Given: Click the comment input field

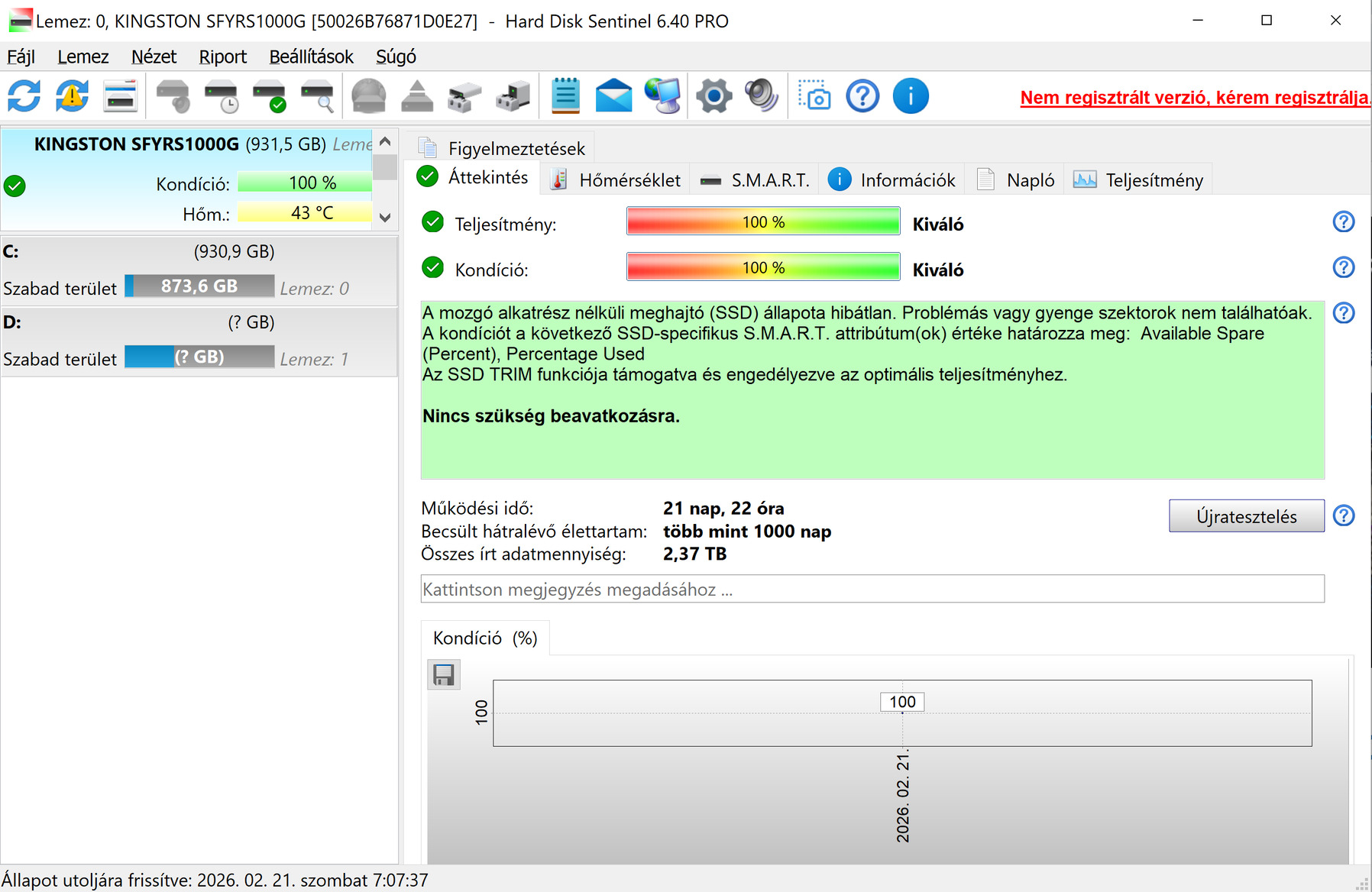Looking at the screenshot, I should (x=872, y=589).
